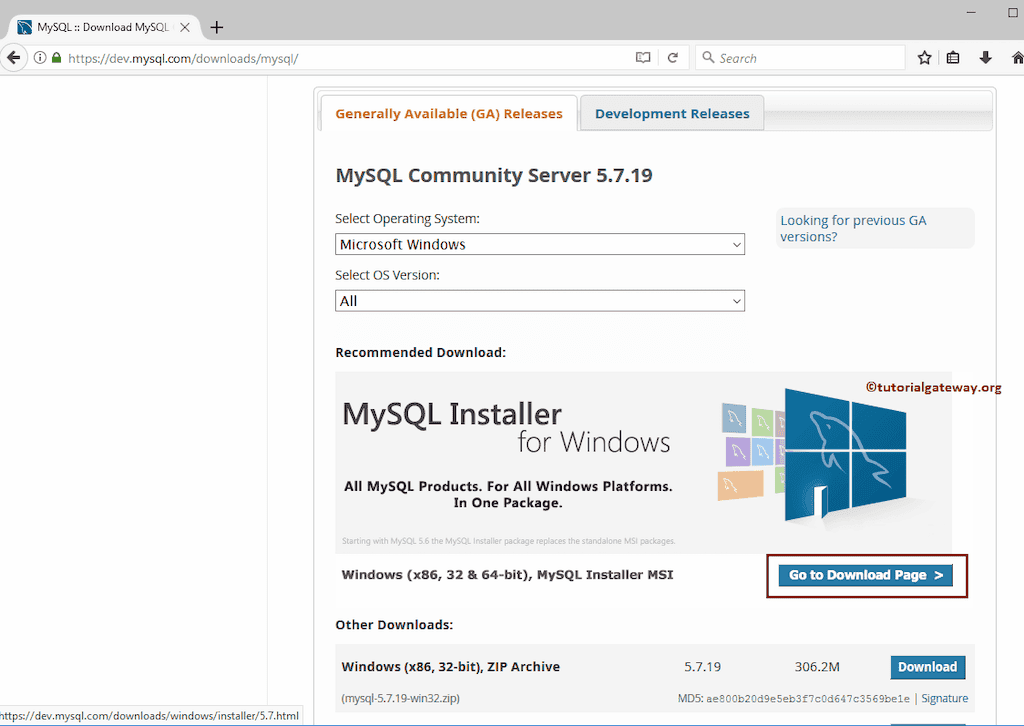Open site information icon in address bar

click(x=40, y=58)
